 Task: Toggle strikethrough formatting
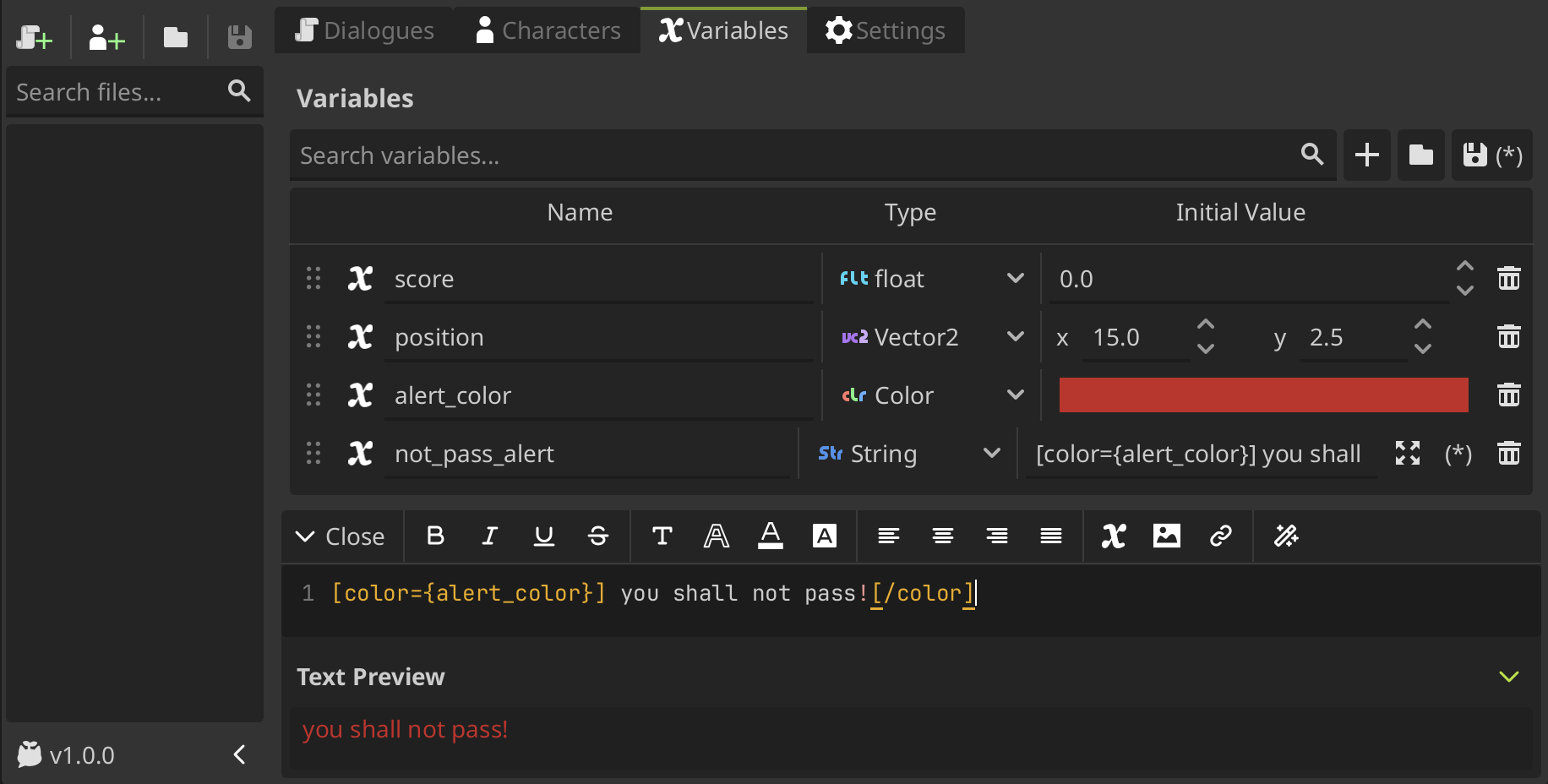coord(597,536)
